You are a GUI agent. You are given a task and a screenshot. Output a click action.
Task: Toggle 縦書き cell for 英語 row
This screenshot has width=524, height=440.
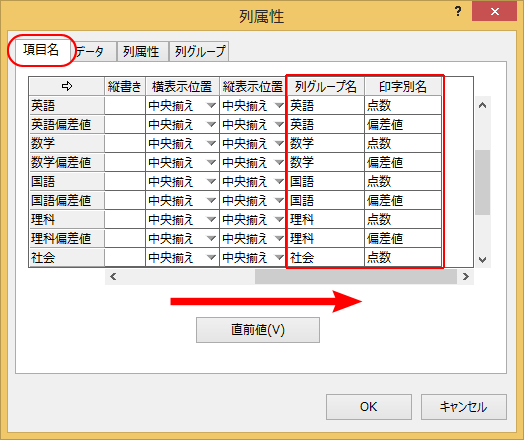(x=125, y=106)
